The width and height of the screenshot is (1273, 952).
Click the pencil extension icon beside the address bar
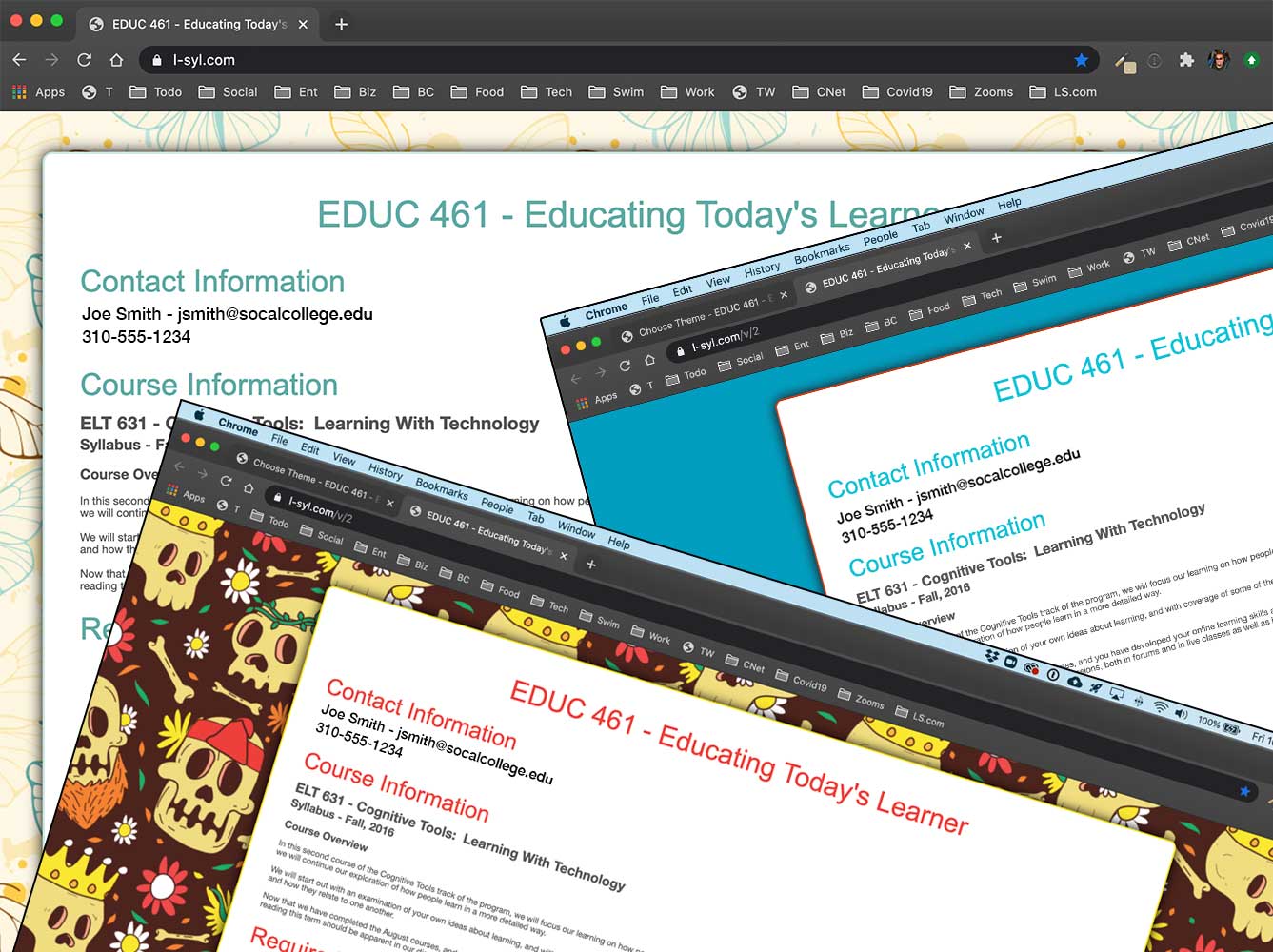coord(1125,61)
